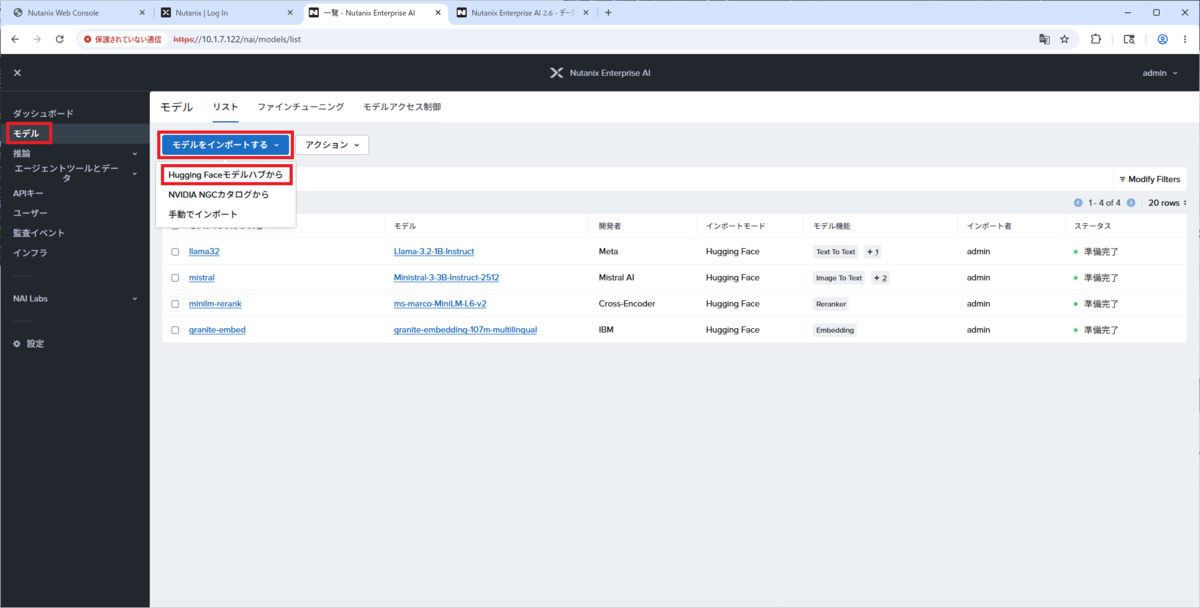
Task: Select the minilm-rerank row checkbox
Action: tap(175, 304)
